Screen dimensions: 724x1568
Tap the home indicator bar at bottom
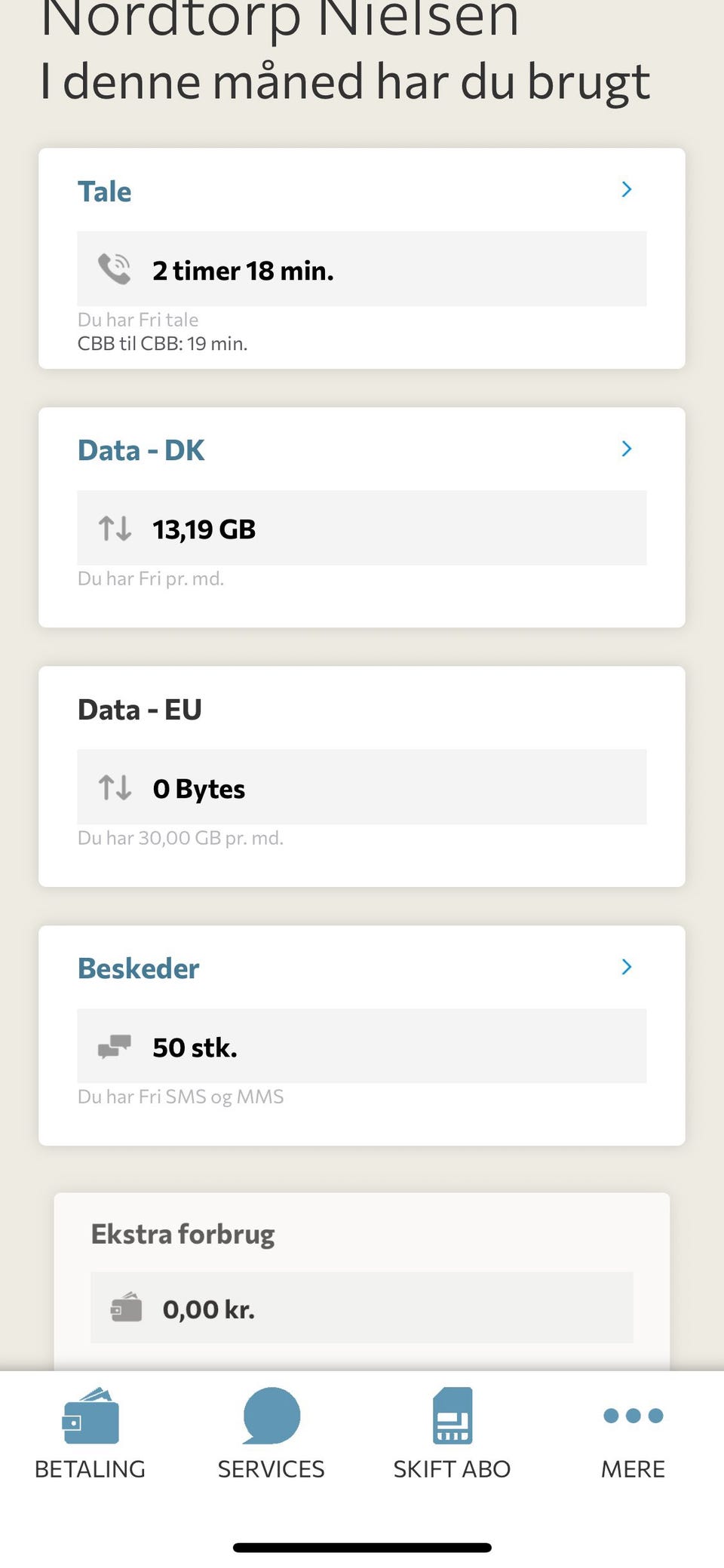pos(362,1548)
